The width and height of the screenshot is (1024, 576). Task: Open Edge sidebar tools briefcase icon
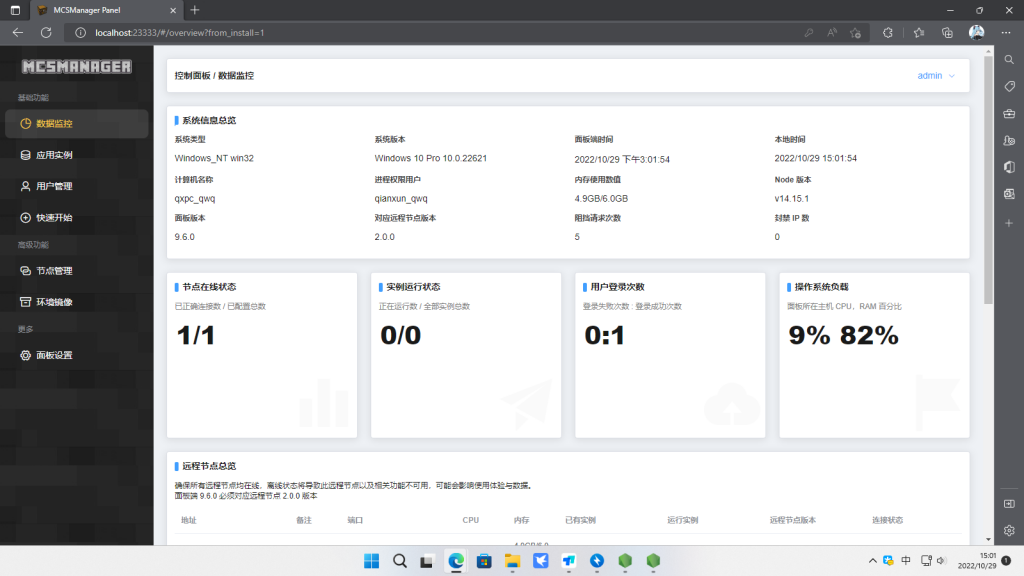click(x=1009, y=114)
